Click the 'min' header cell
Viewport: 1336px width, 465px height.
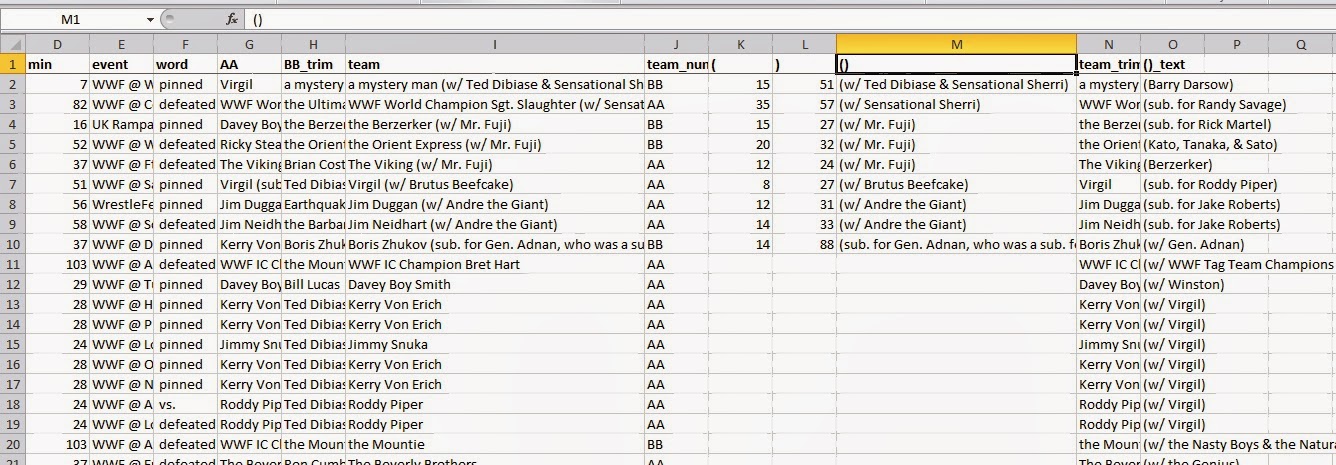[57, 64]
